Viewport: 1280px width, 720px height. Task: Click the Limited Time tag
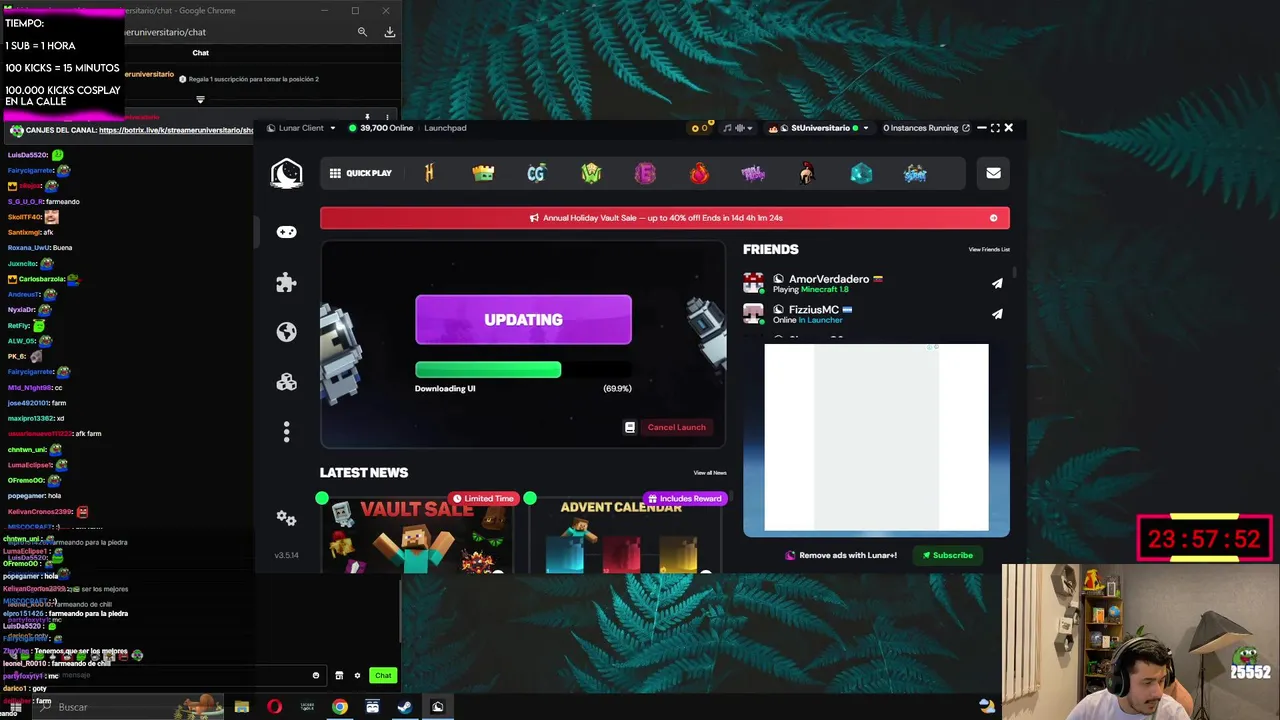click(x=483, y=498)
